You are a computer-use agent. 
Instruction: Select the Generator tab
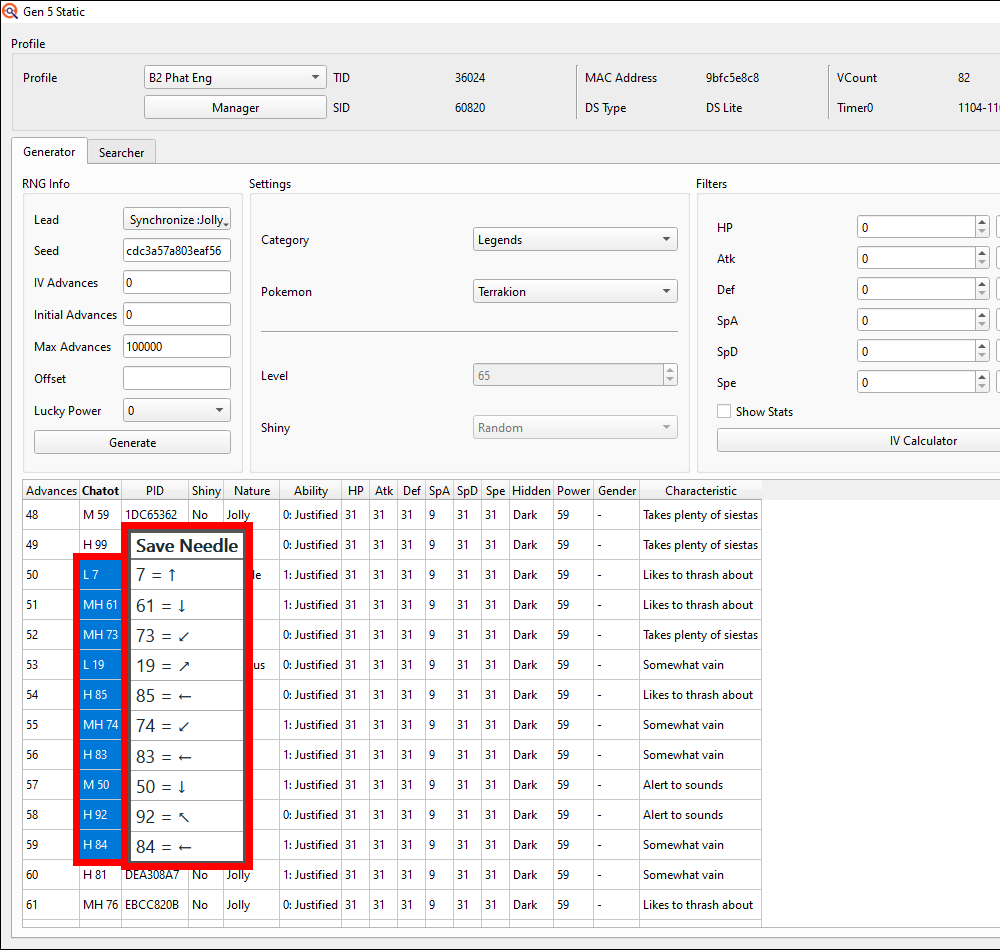pos(49,152)
